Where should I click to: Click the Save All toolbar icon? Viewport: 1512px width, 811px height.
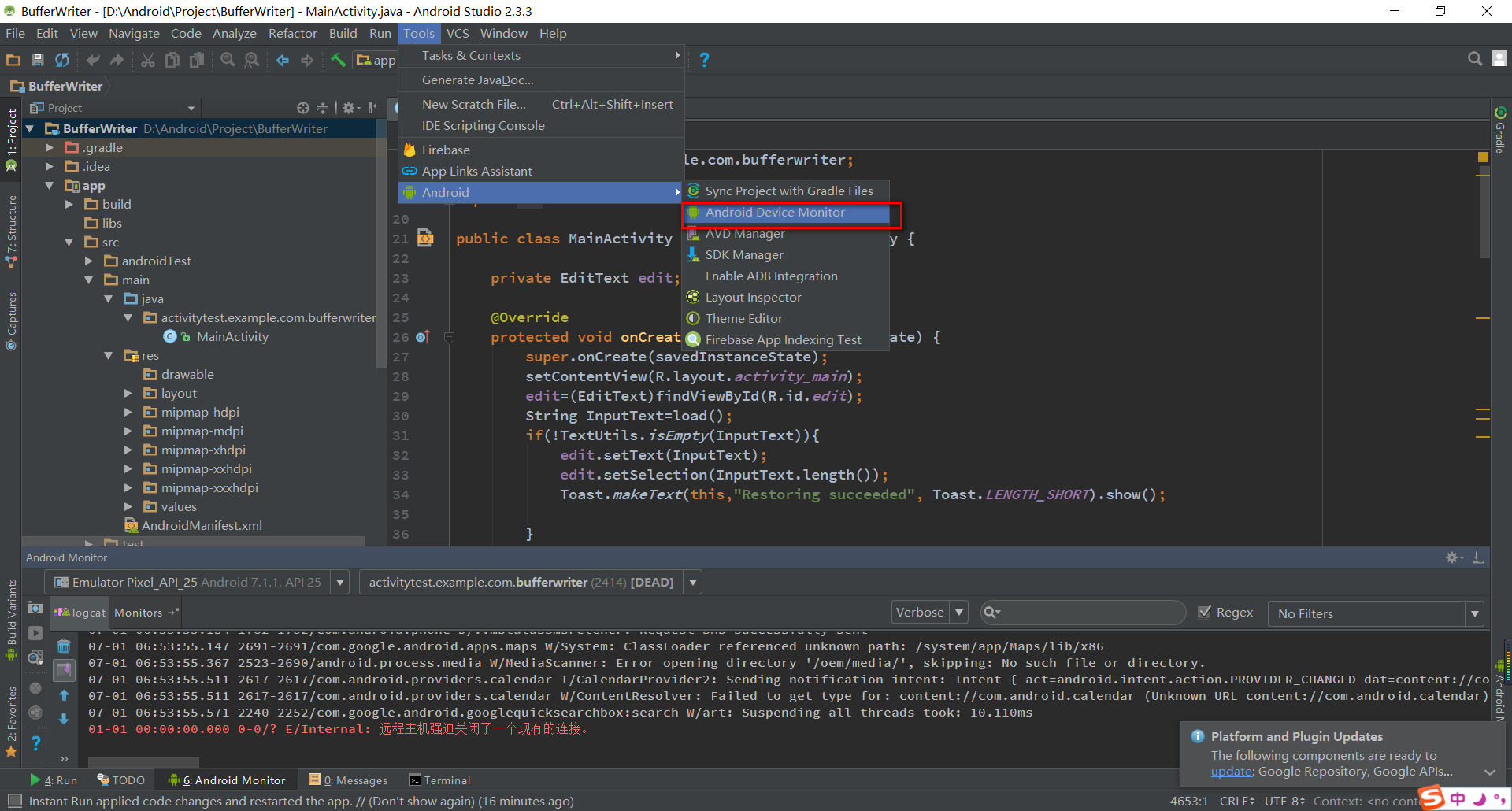coord(37,60)
